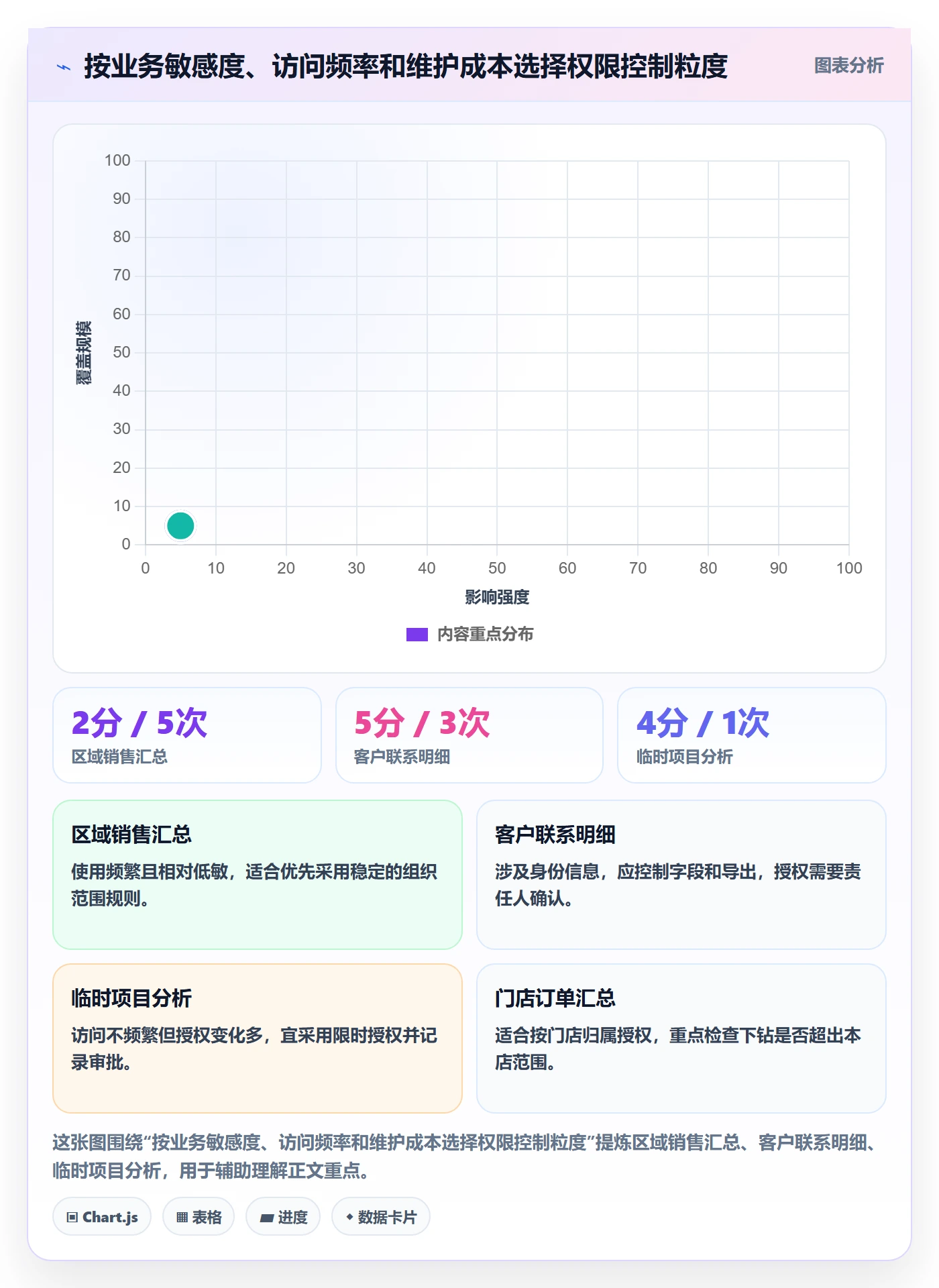Click the bar icon in the 进度 chip
The height and width of the screenshot is (1288, 939).
pyautogui.click(x=267, y=1218)
